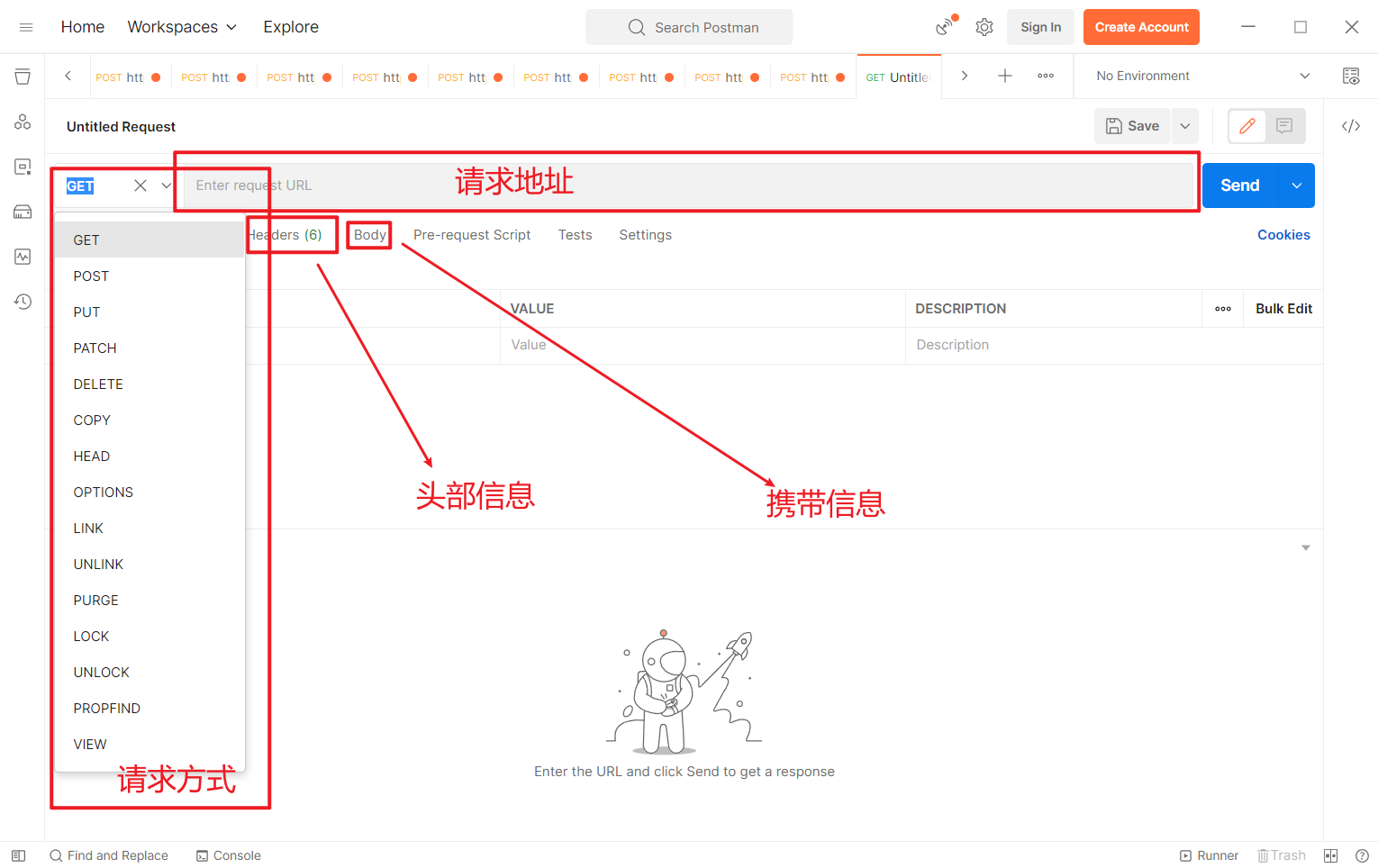
Task: Open request History in the sidebar
Action: point(23,302)
